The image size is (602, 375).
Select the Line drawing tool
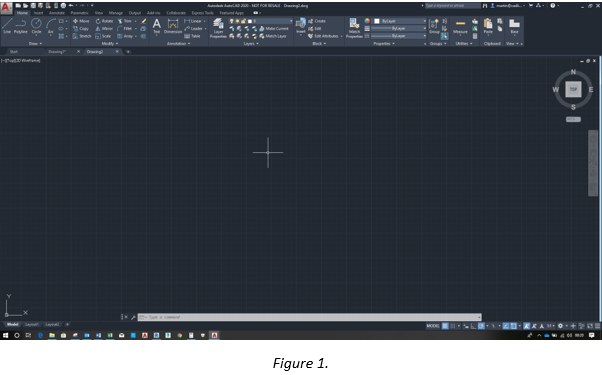point(7,26)
